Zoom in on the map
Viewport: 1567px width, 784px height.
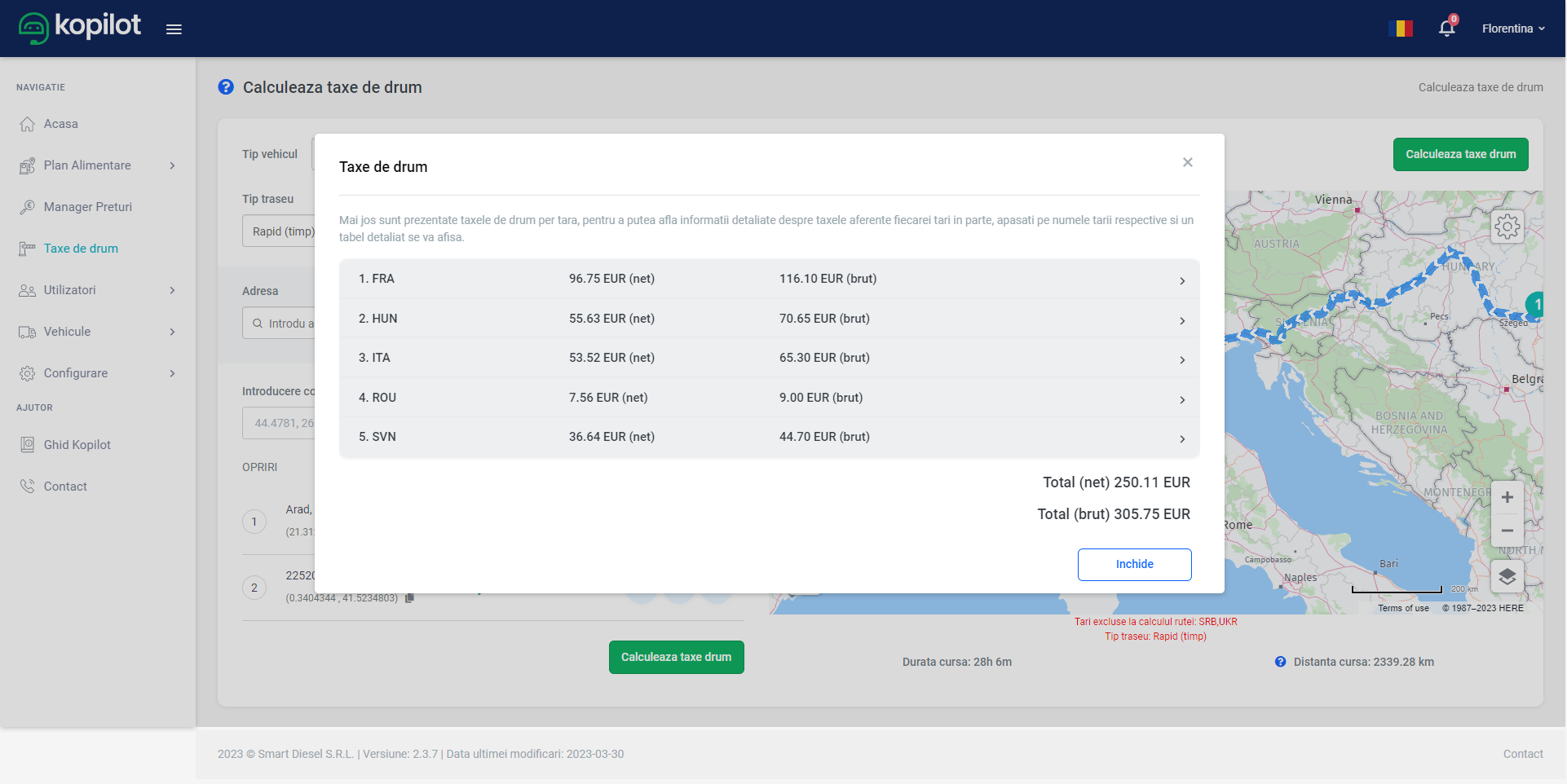(1507, 497)
